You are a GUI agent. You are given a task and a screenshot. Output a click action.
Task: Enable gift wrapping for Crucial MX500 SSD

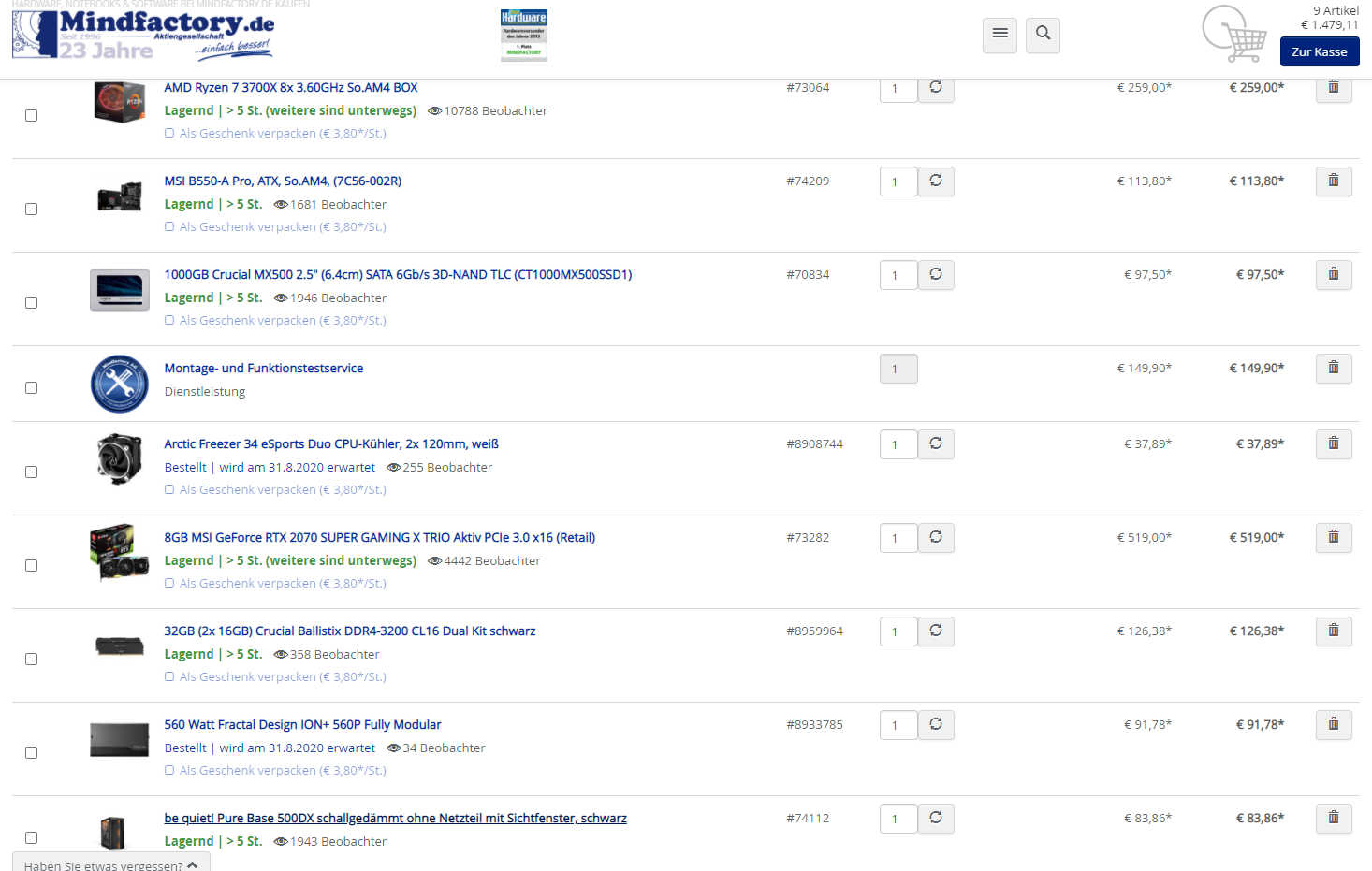[169, 320]
